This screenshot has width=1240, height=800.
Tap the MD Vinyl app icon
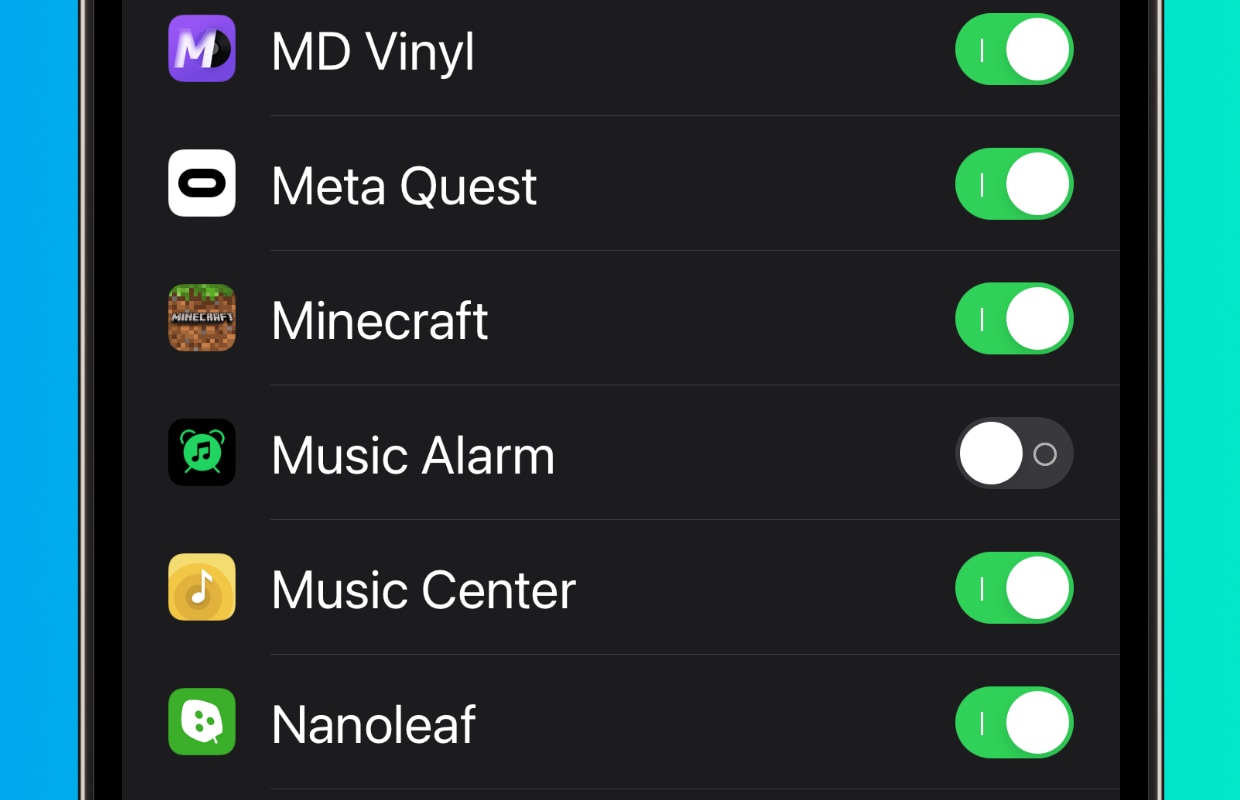pos(202,48)
